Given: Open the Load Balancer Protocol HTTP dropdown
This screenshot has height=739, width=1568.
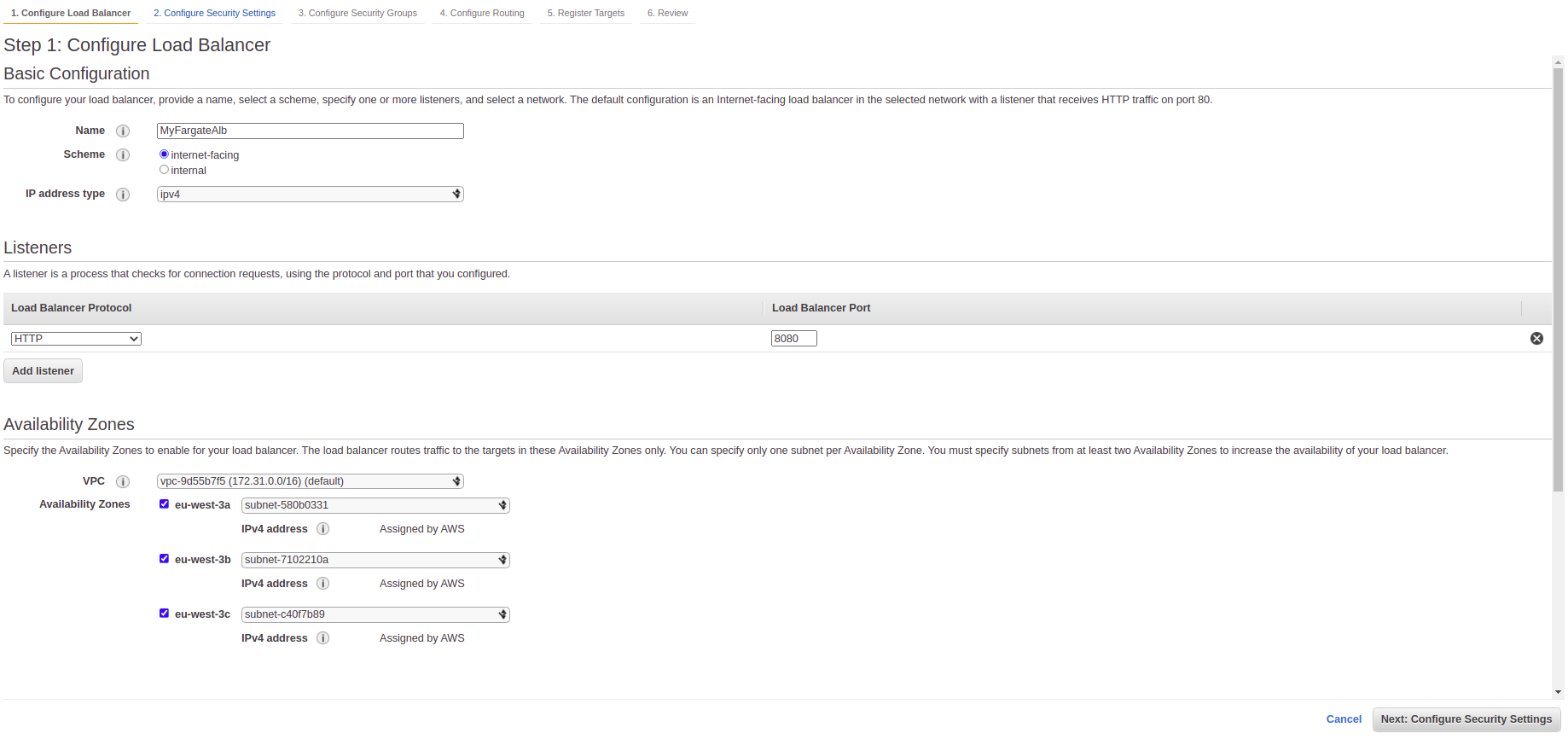Looking at the screenshot, I should coord(76,339).
